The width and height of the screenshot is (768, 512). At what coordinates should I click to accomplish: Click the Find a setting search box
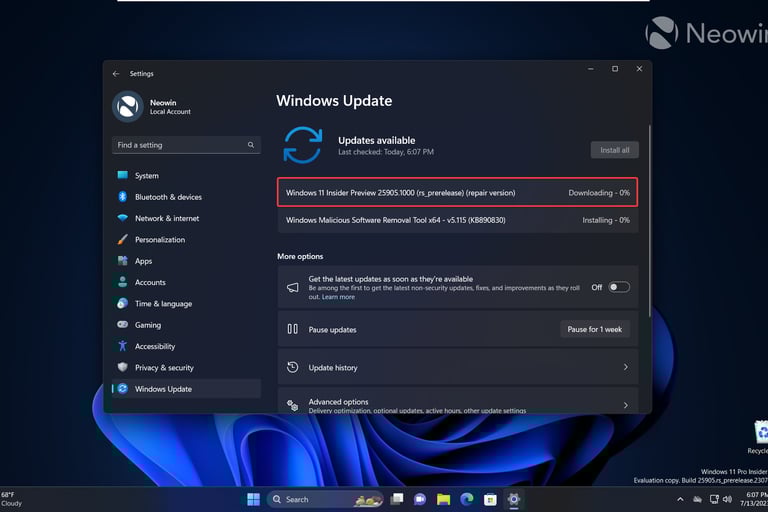(186, 145)
